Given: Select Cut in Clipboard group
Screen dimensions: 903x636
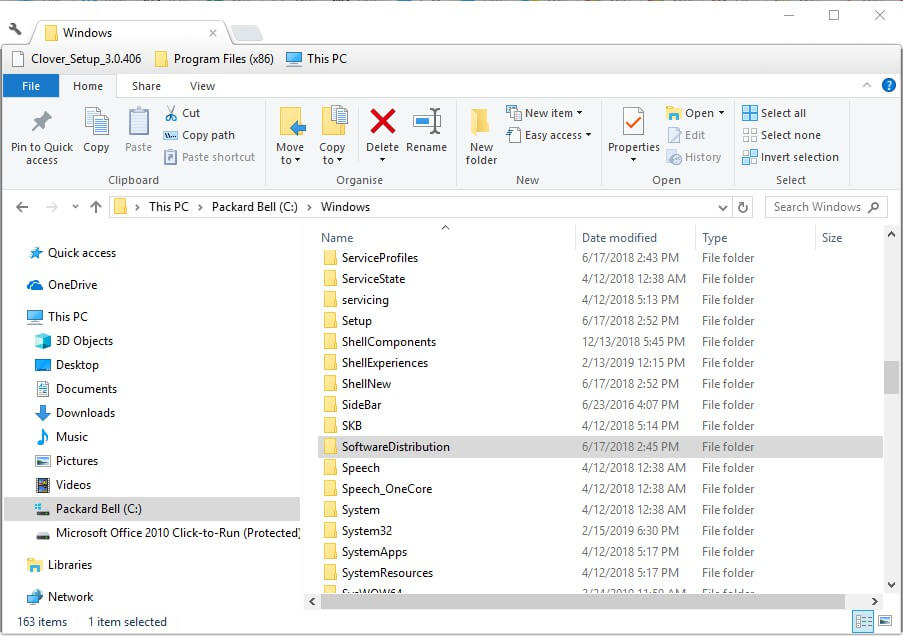Looking at the screenshot, I should pos(182,113).
